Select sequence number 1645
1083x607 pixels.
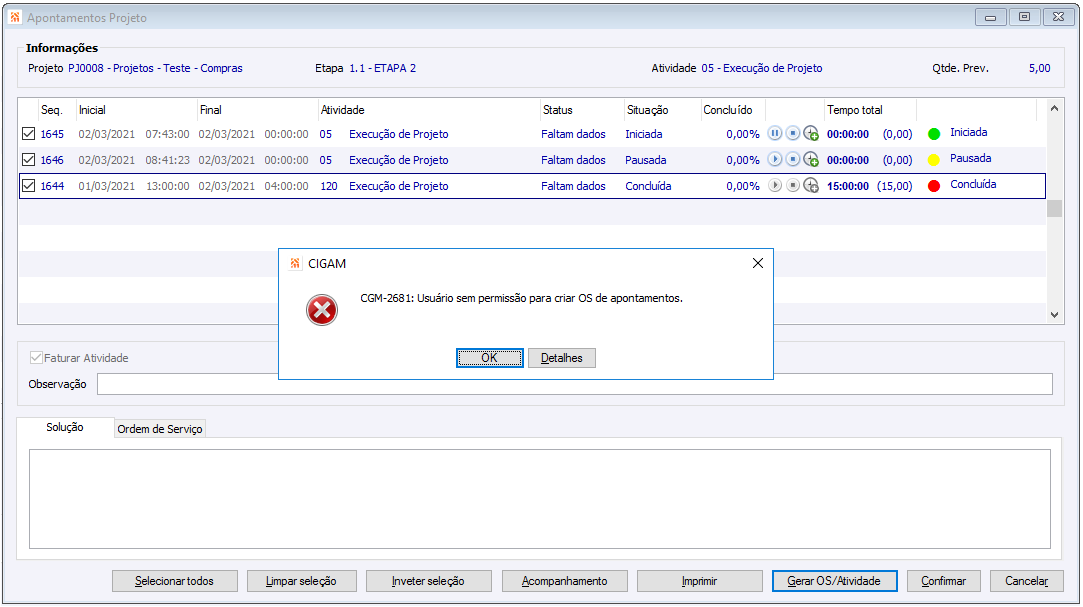point(52,134)
